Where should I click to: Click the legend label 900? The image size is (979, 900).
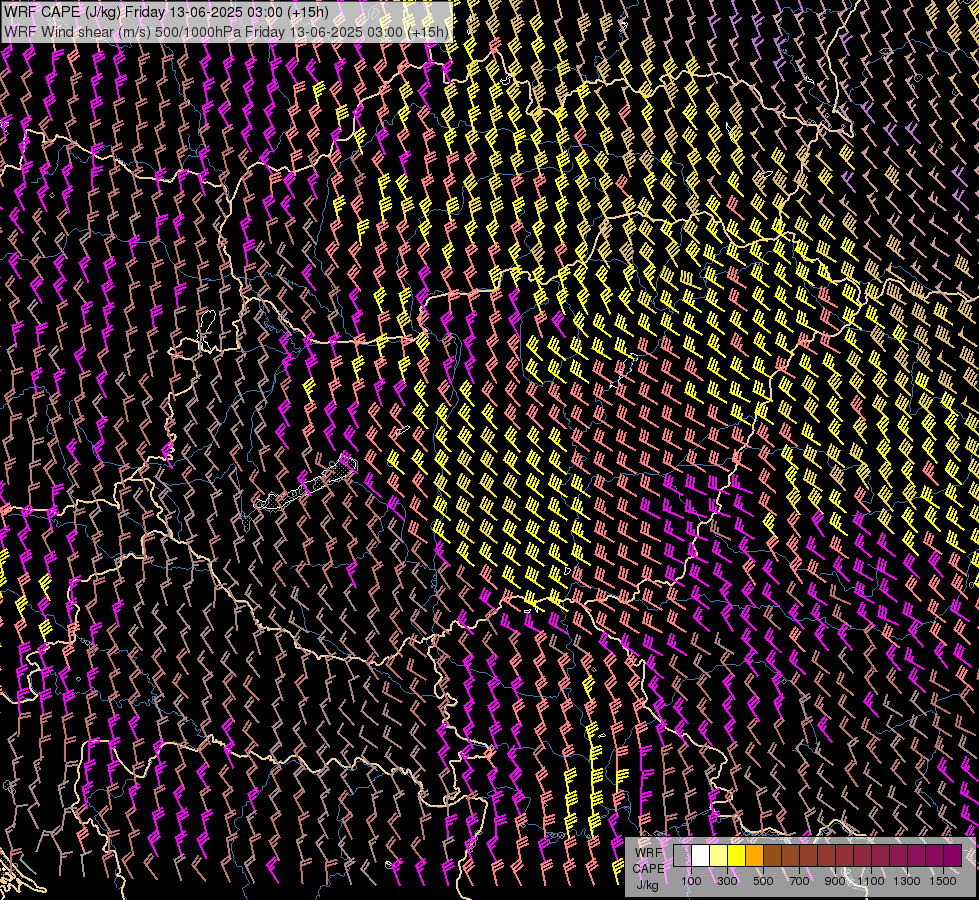(x=835, y=881)
